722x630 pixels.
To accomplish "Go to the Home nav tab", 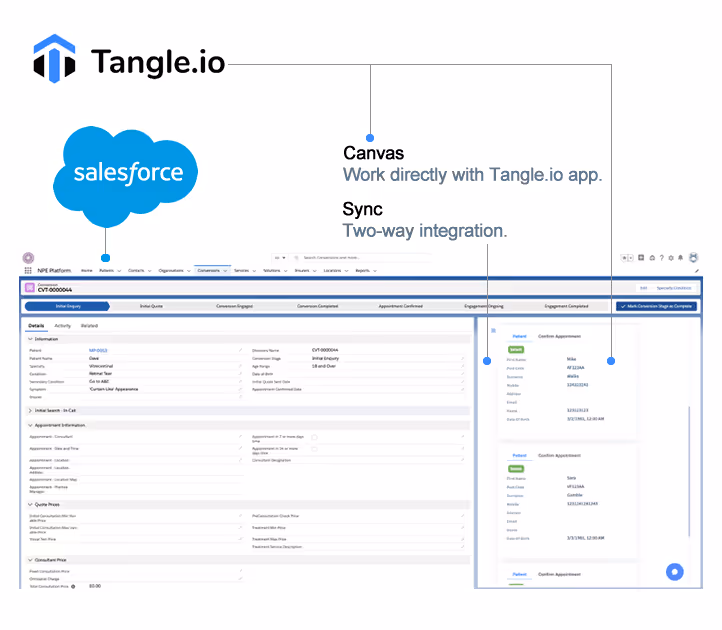I will [x=87, y=271].
